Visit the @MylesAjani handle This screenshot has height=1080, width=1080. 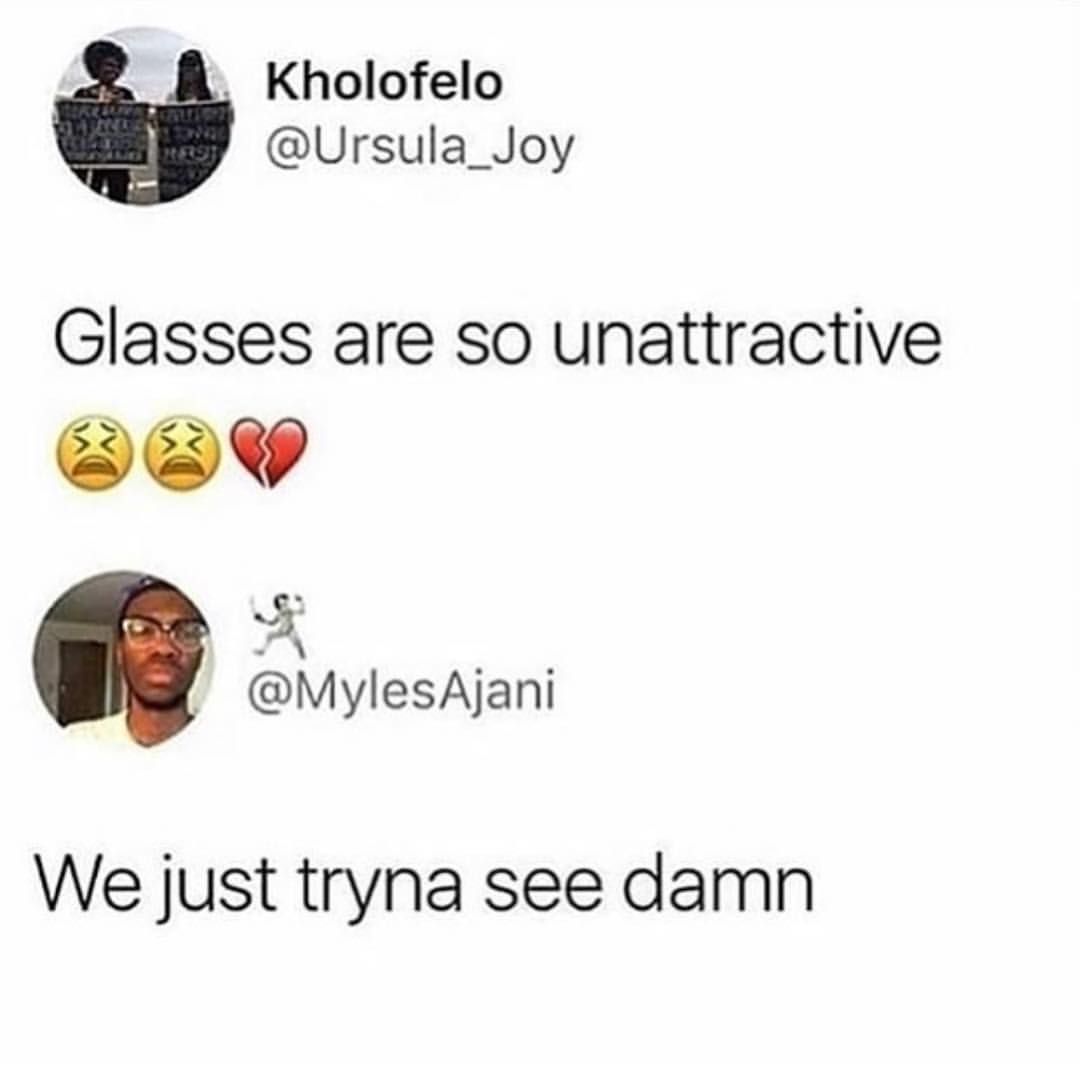402,692
